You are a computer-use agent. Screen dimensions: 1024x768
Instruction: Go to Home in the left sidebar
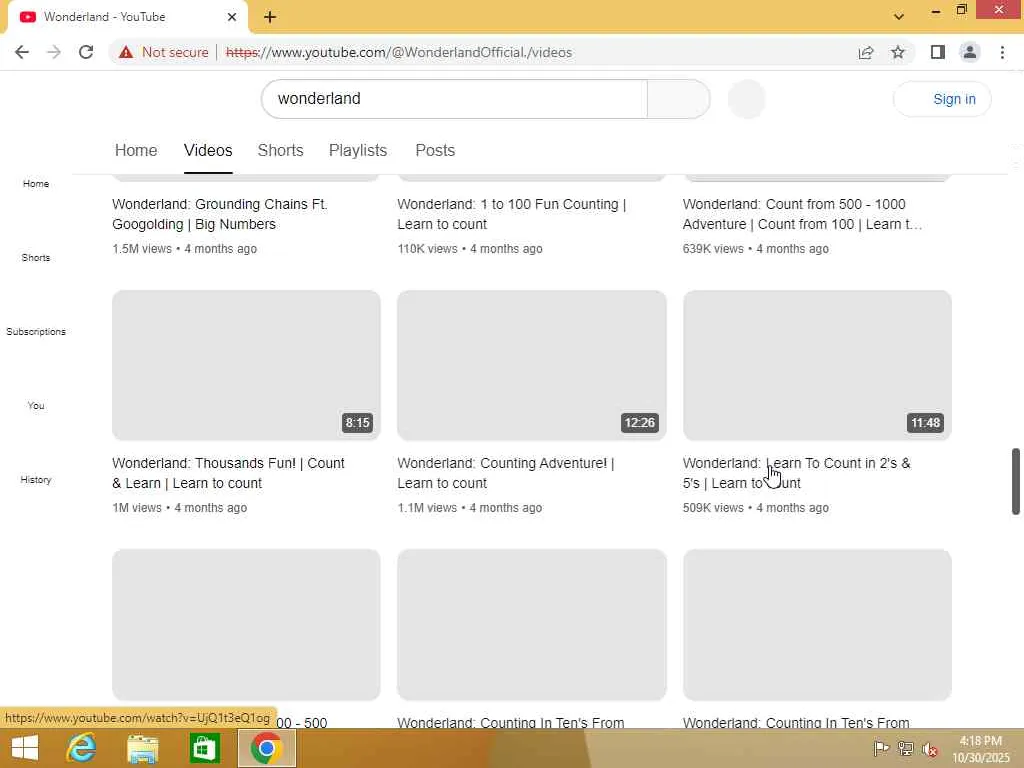click(36, 184)
